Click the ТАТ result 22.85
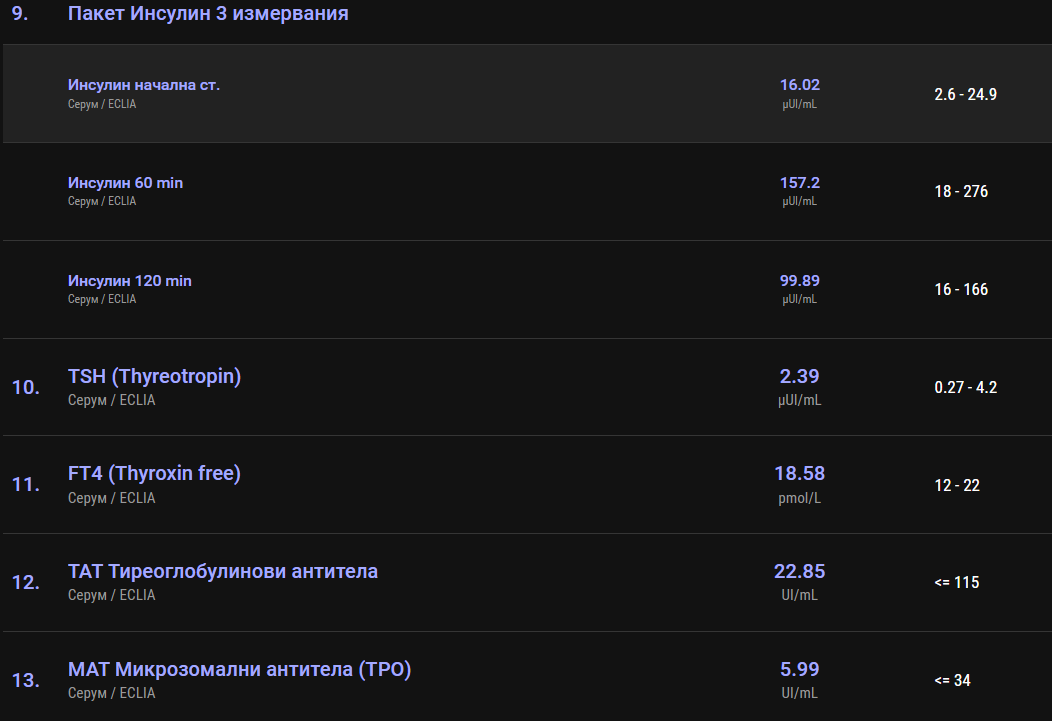Screen dimensions: 1052x721 coord(799,572)
